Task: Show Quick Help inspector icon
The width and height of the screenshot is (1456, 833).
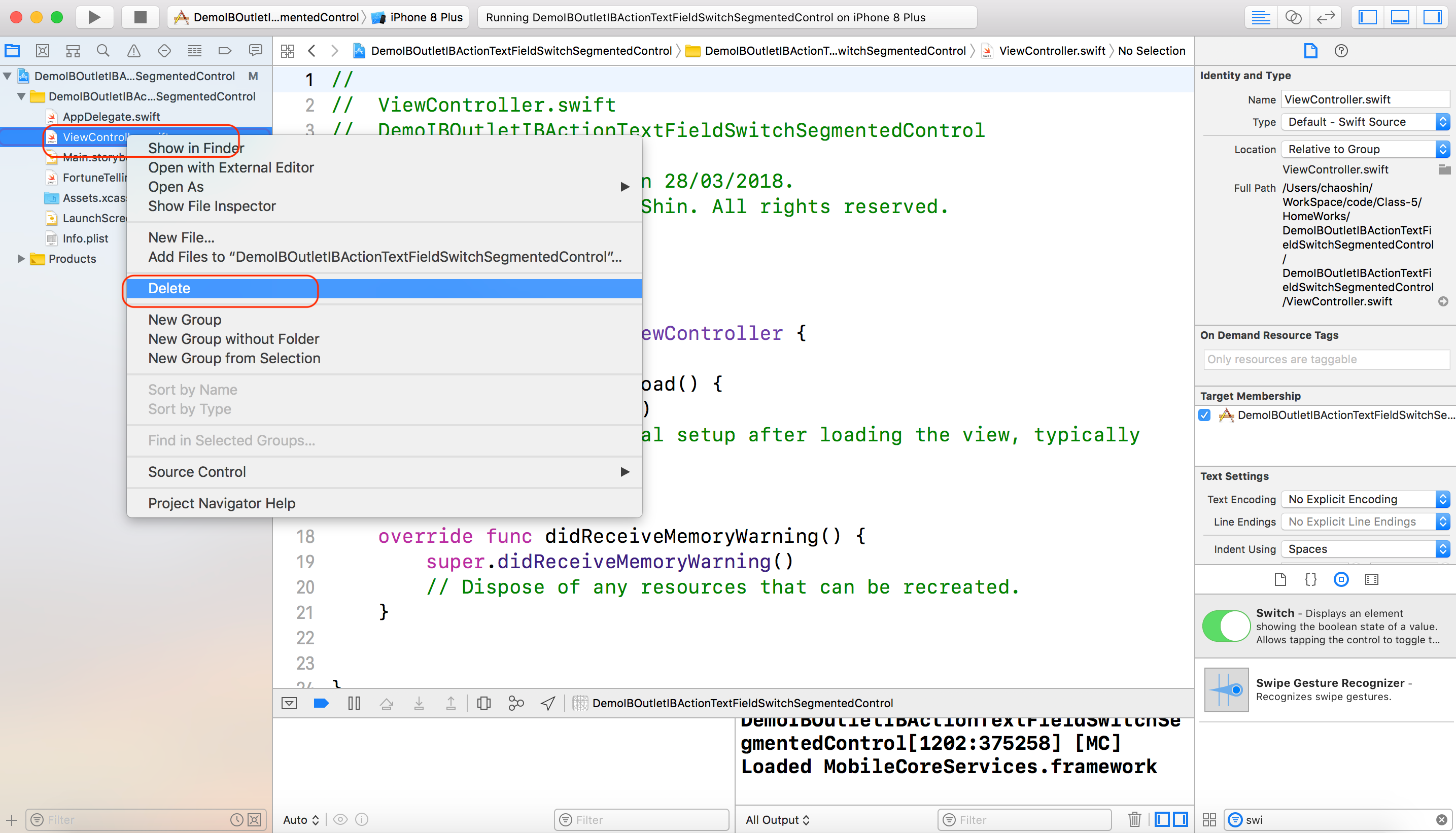Action: pos(1341,51)
